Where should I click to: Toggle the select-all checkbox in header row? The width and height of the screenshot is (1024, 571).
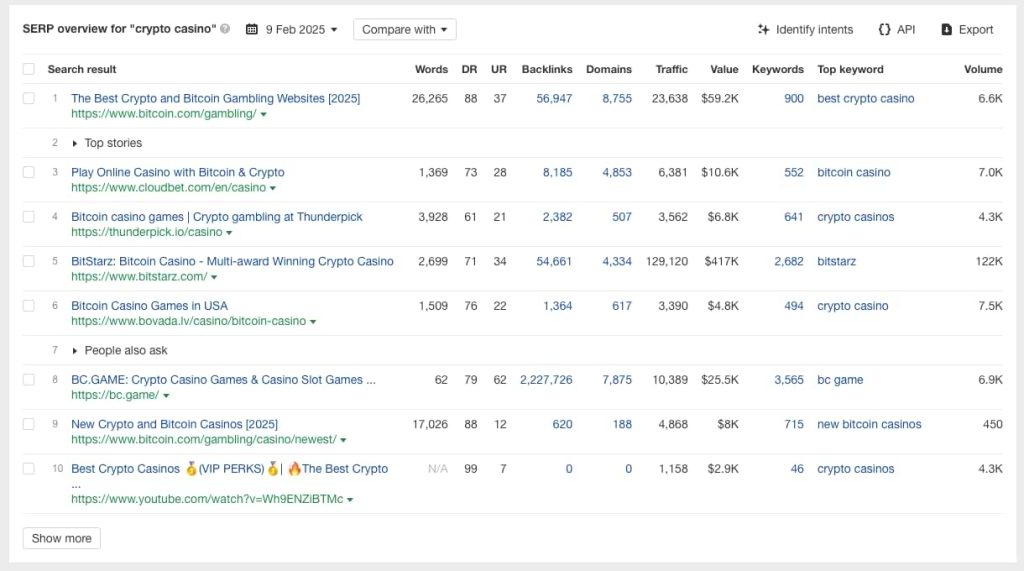click(29, 69)
